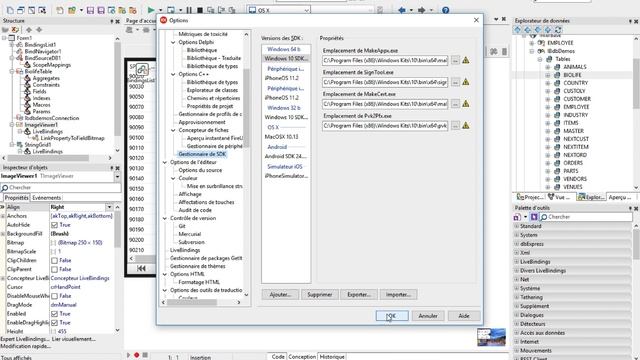Click the macro play triangle below the editor

coord(128,355)
